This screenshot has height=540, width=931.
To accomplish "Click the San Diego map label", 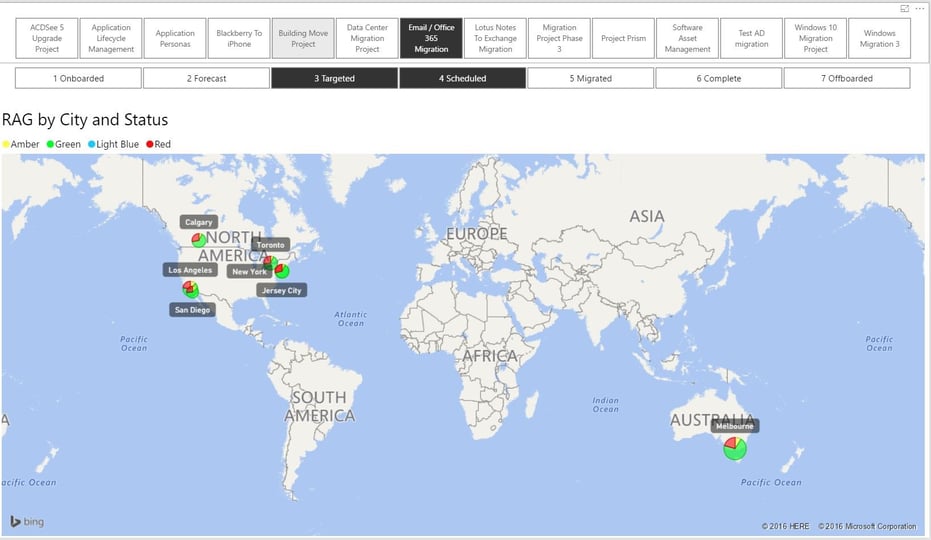I will pos(192,310).
